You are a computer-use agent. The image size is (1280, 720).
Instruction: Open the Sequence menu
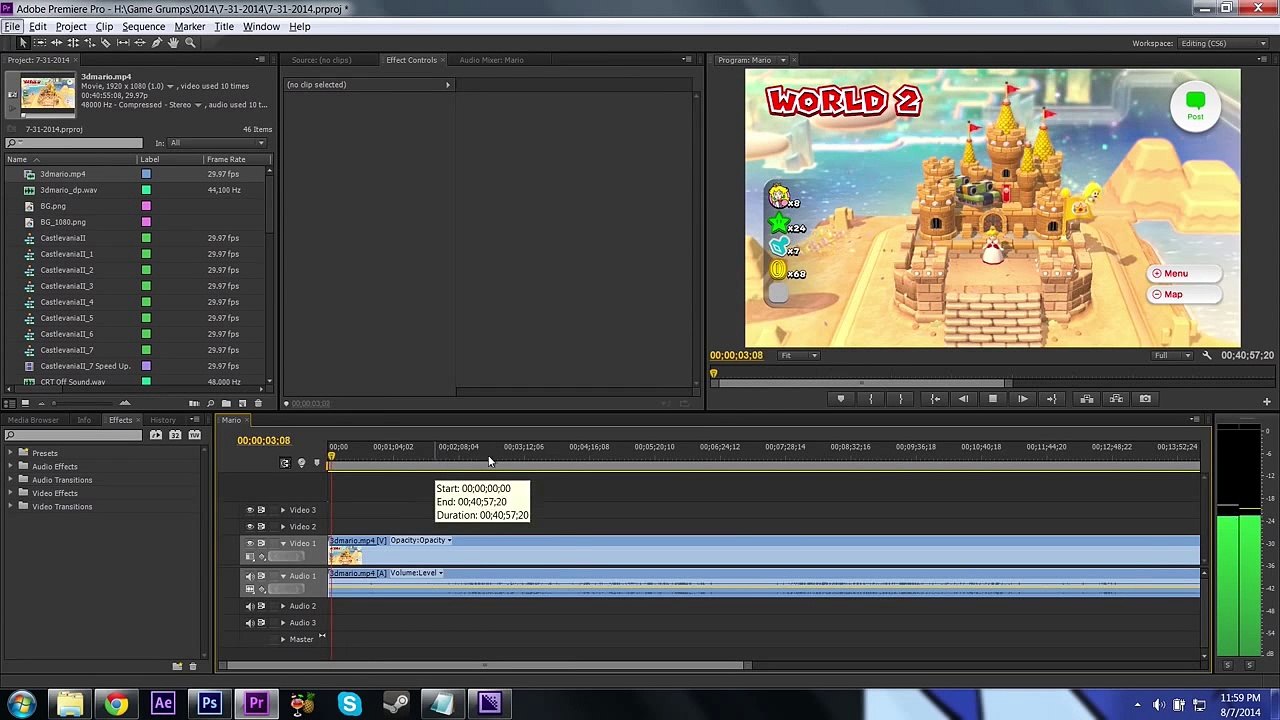click(x=143, y=26)
